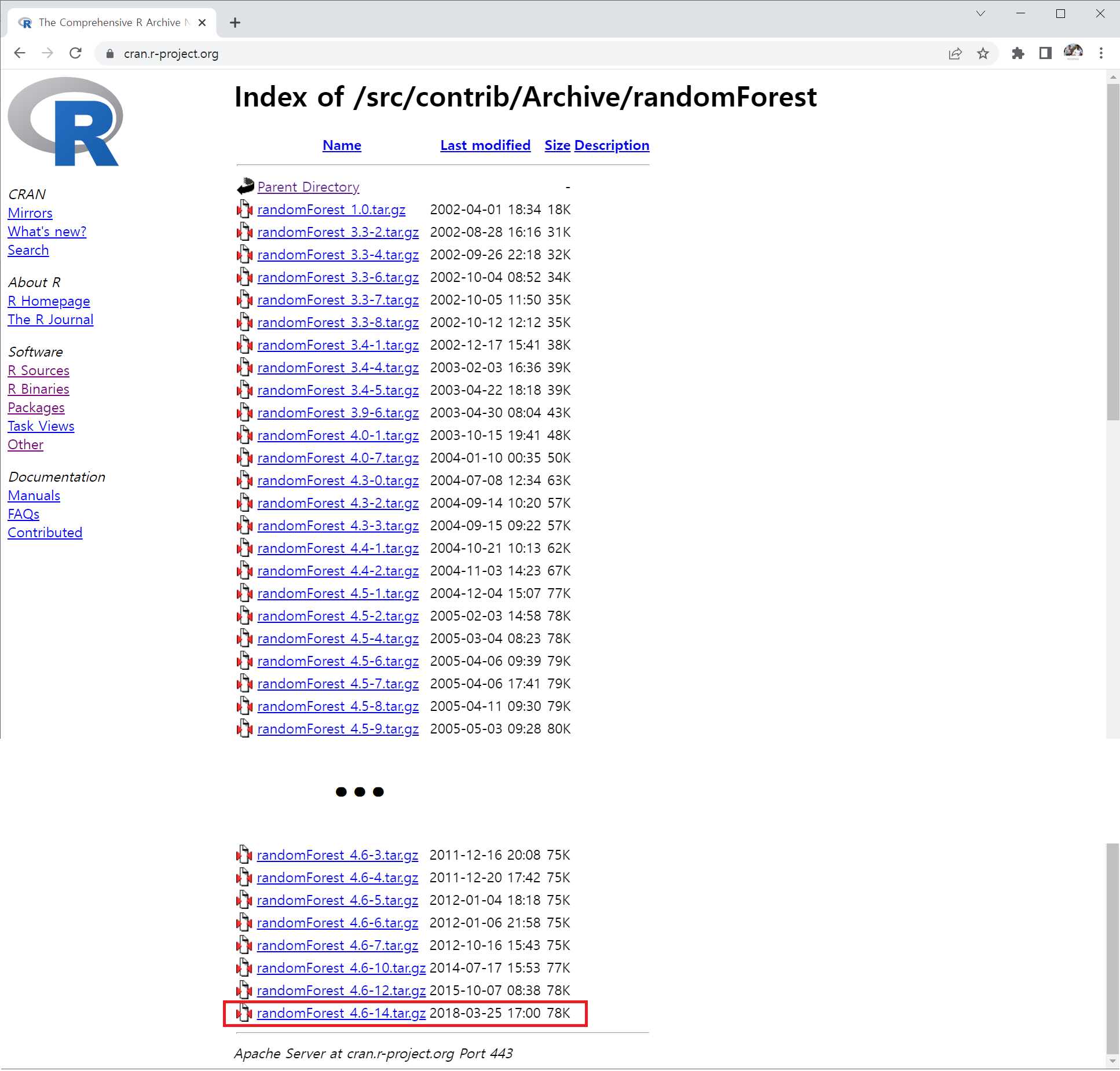
Task: Toggle the browser side panel icon
Action: click(x=1045, y=53)
